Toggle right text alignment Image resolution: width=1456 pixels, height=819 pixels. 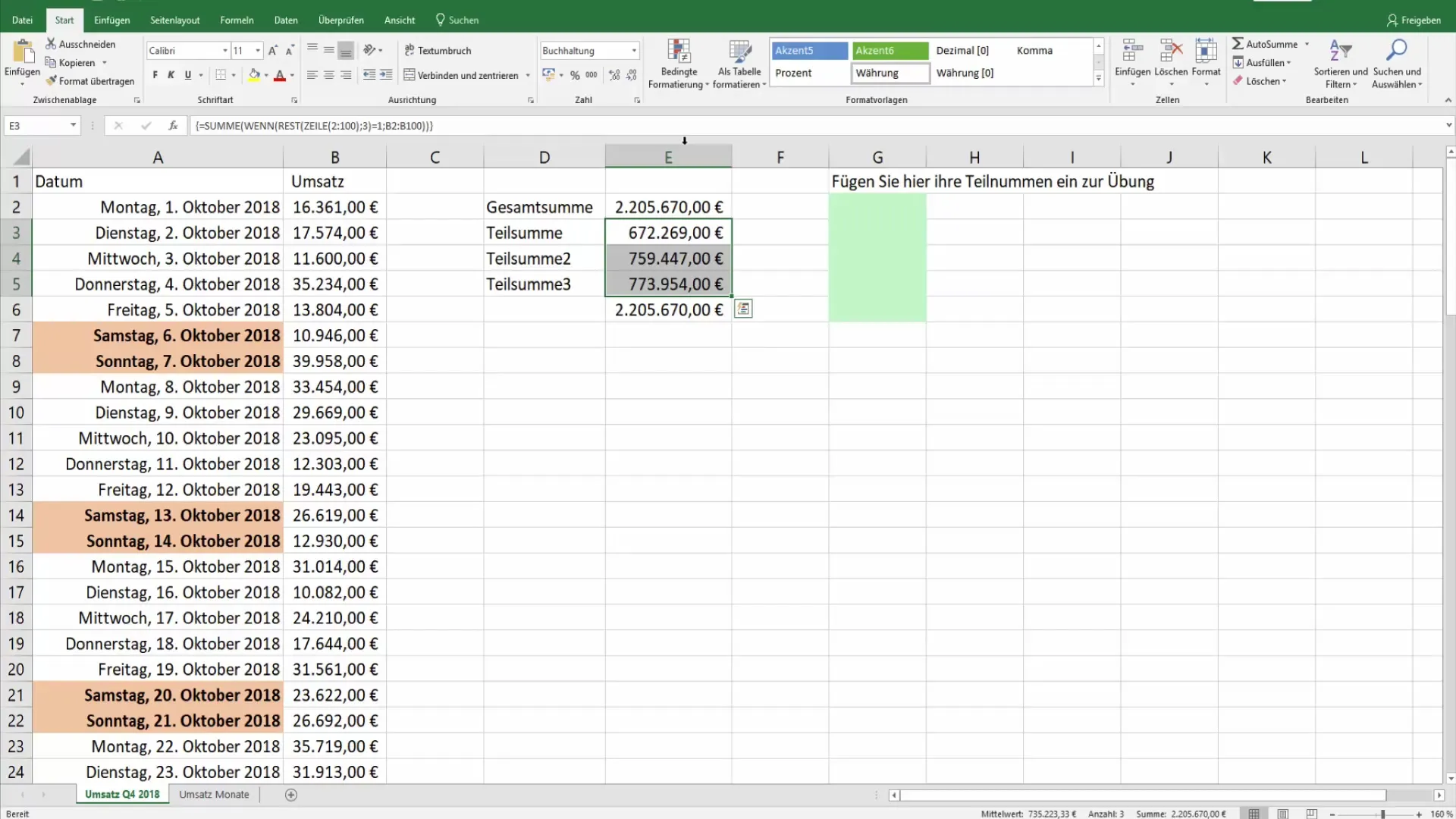click(x=346, y=75)
